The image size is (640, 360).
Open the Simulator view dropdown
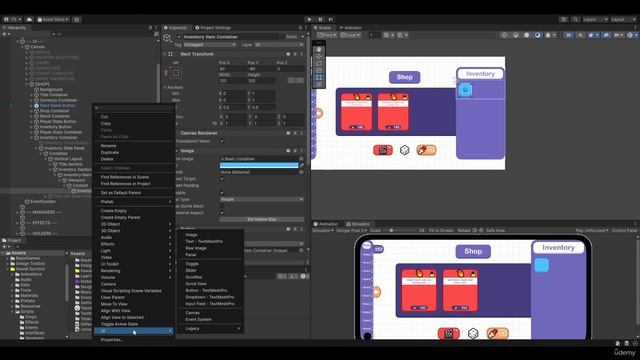[323, 230]
